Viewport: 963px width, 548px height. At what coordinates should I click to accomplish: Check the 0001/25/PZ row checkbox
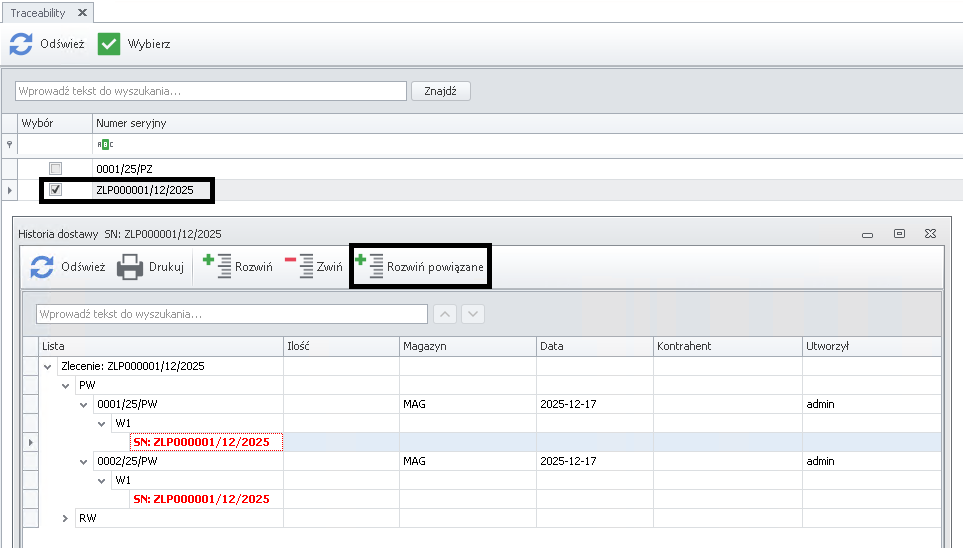click(56, 168)
